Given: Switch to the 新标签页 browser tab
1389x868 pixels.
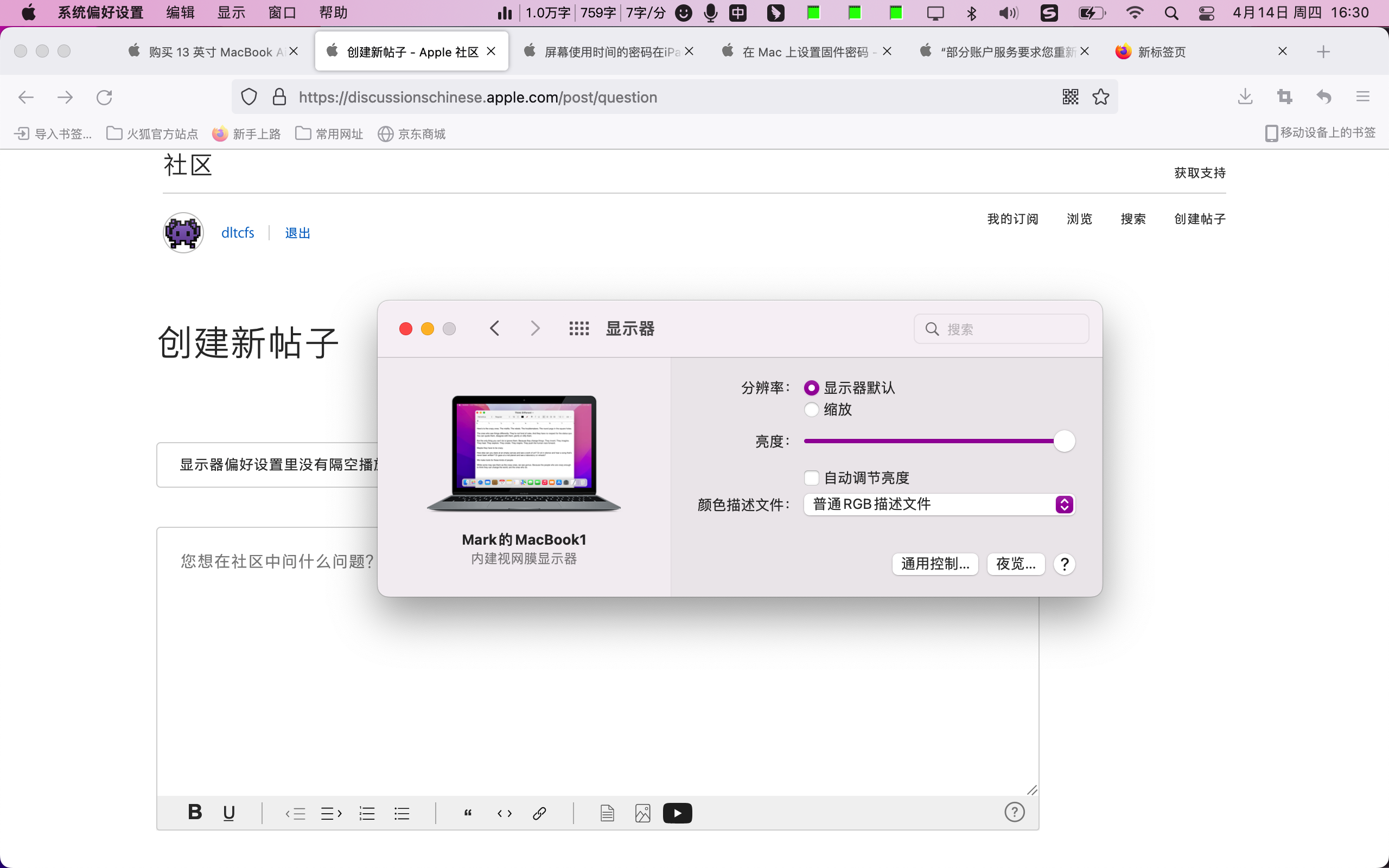Looking at the screenshot, I should [1161, 52].
